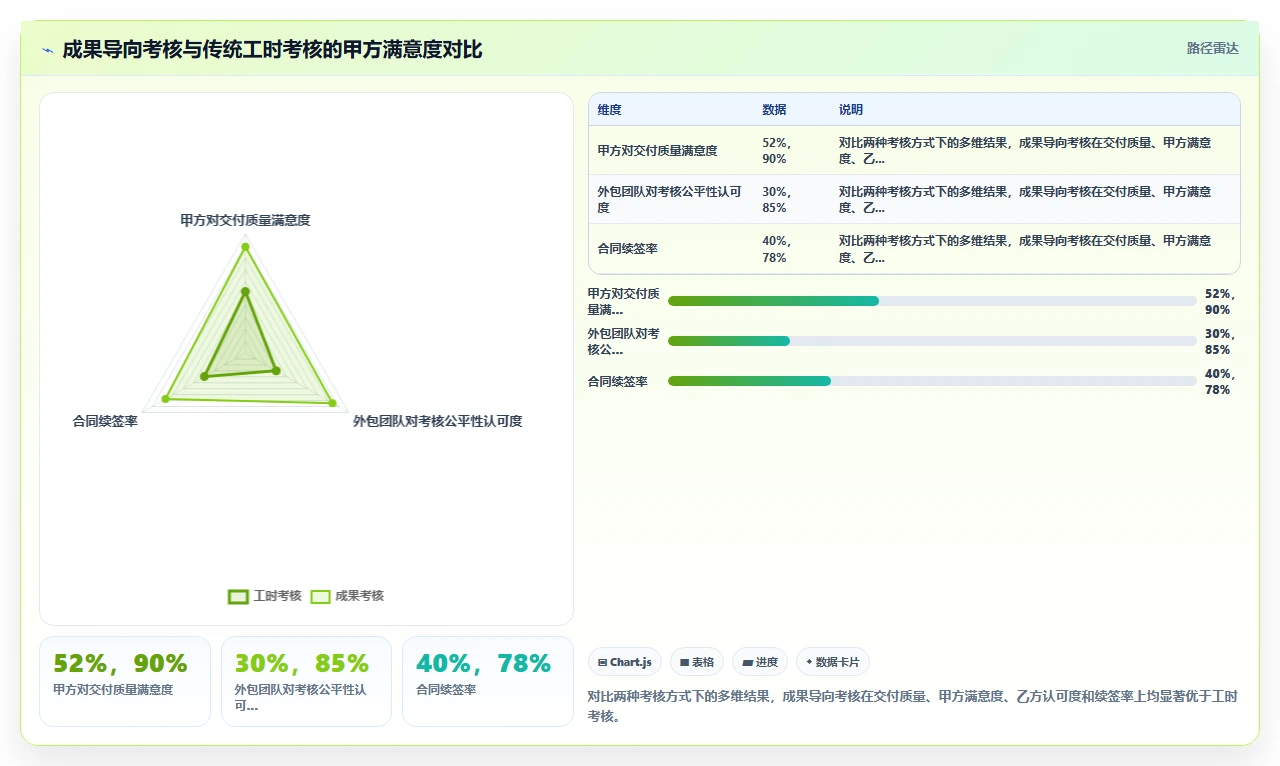Toggle the 工时考核 legend item
Image resolution: width=1280 pixels, height=766 pixels.
[x=265, y=596]
